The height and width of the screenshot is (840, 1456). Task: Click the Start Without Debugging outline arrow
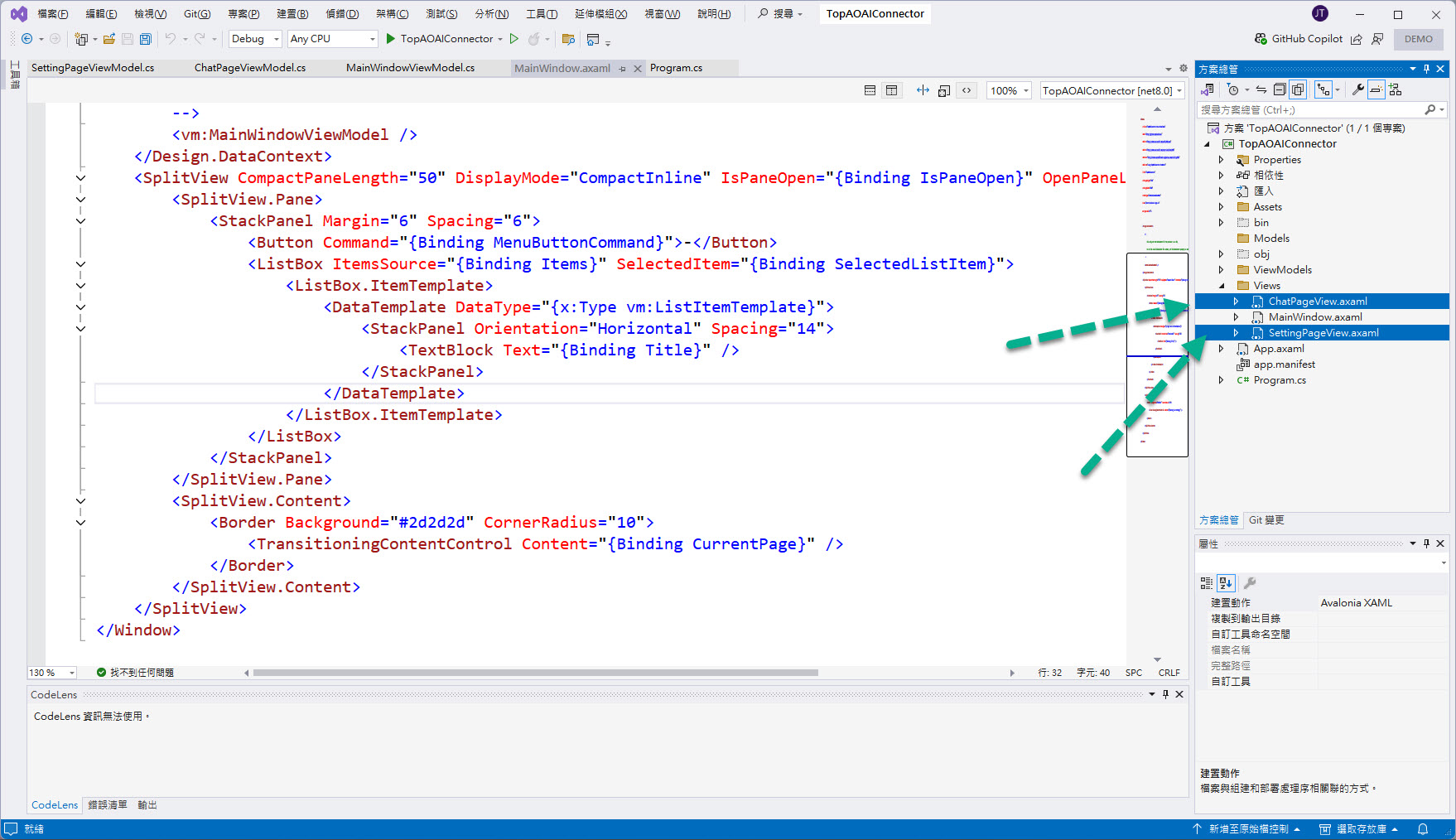[x=513, y=39]
